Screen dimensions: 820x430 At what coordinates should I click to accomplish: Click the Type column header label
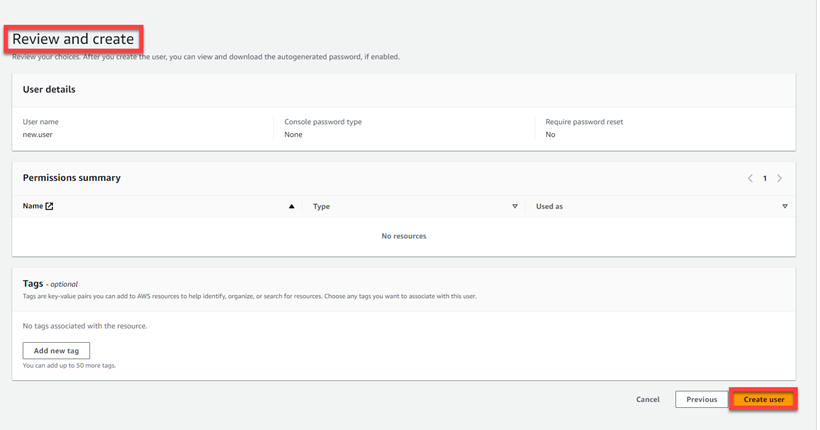(x=321, y=206)
